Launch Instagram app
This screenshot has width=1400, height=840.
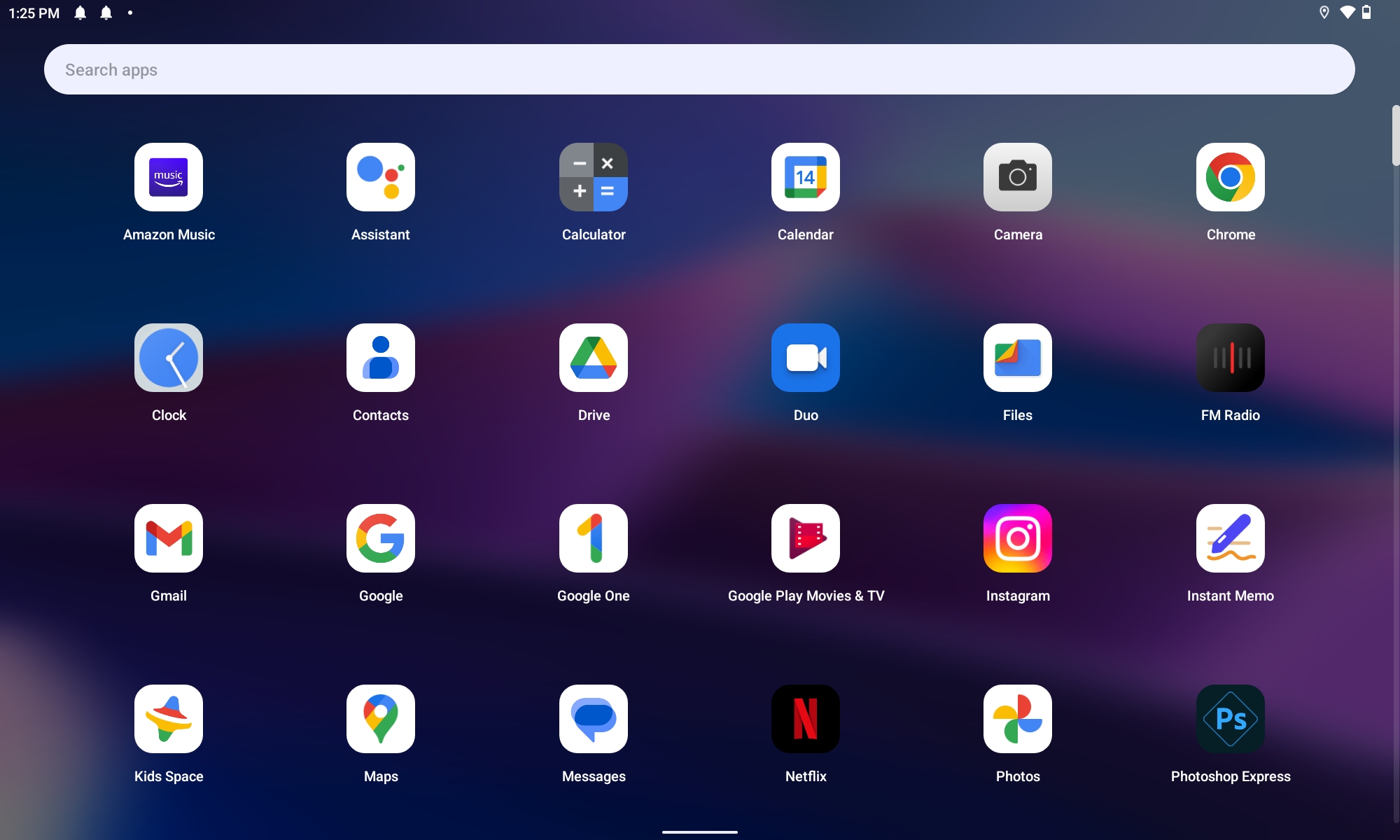pos(1017,538)
